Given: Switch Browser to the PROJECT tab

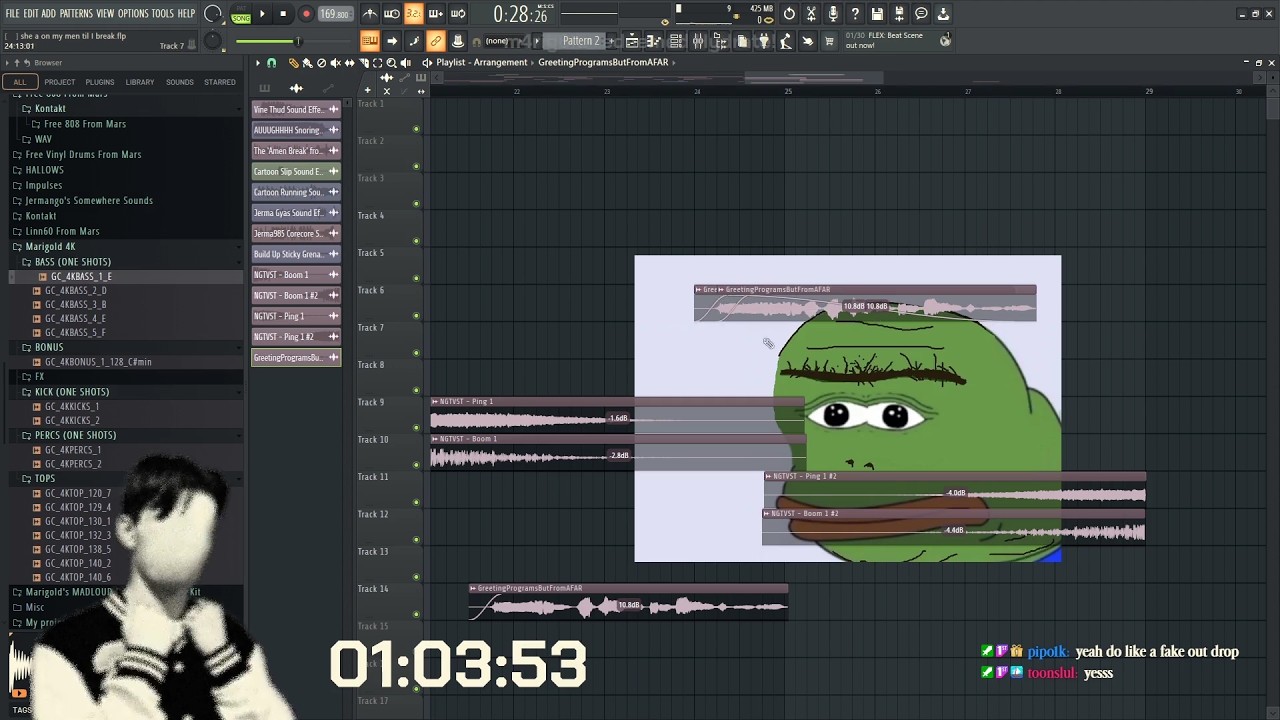Looking at the screenshot, I should (x=59, y=82).
